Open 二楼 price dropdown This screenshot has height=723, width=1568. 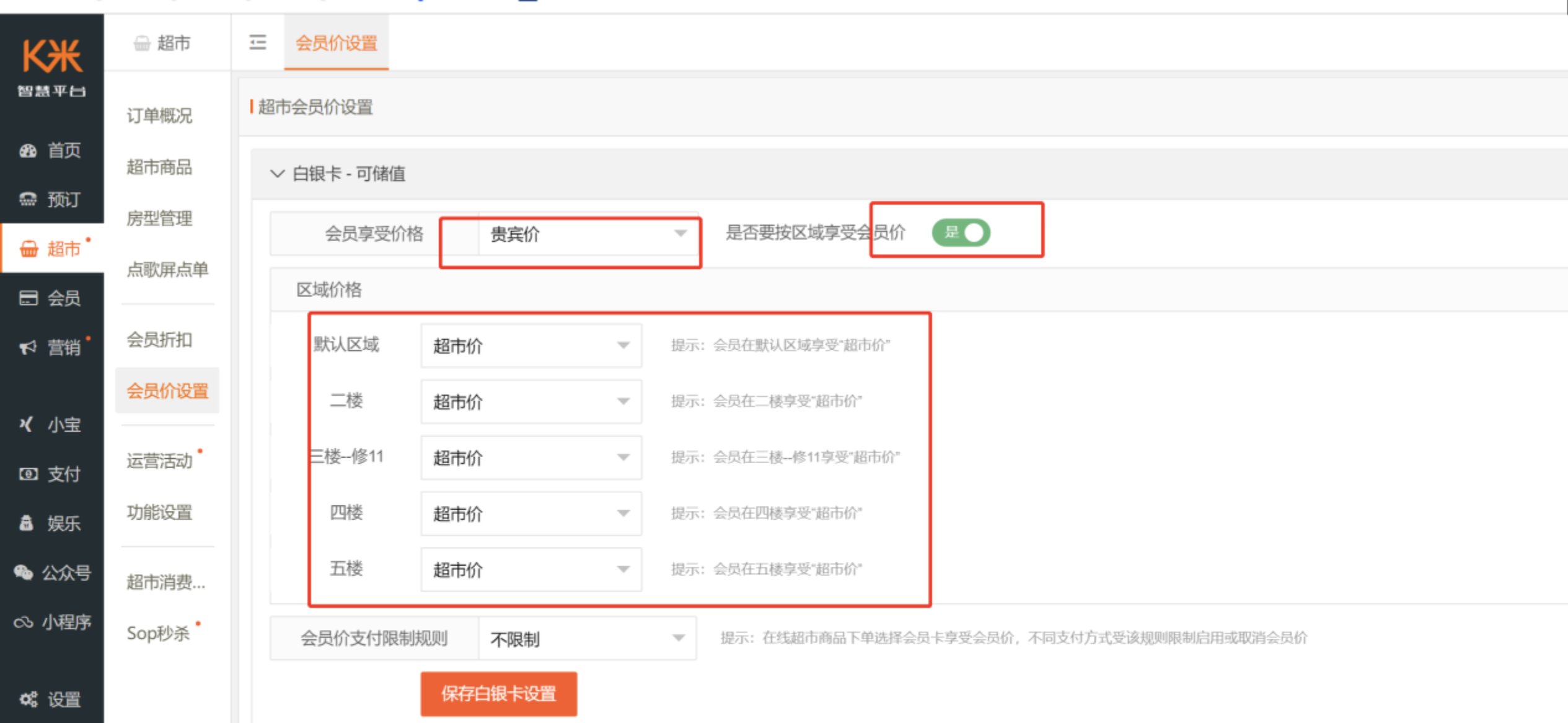pyautogui.click(x=531, y=401)
